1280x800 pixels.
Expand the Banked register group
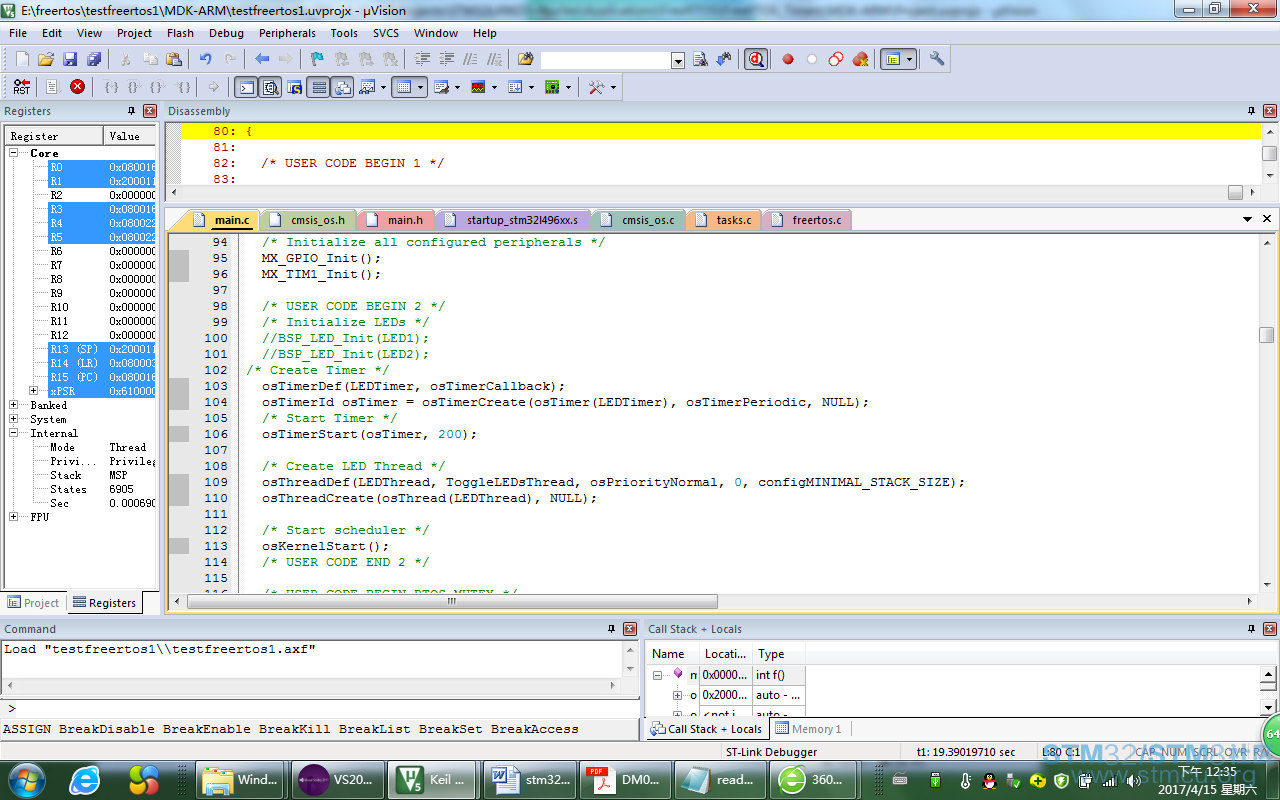15,405
